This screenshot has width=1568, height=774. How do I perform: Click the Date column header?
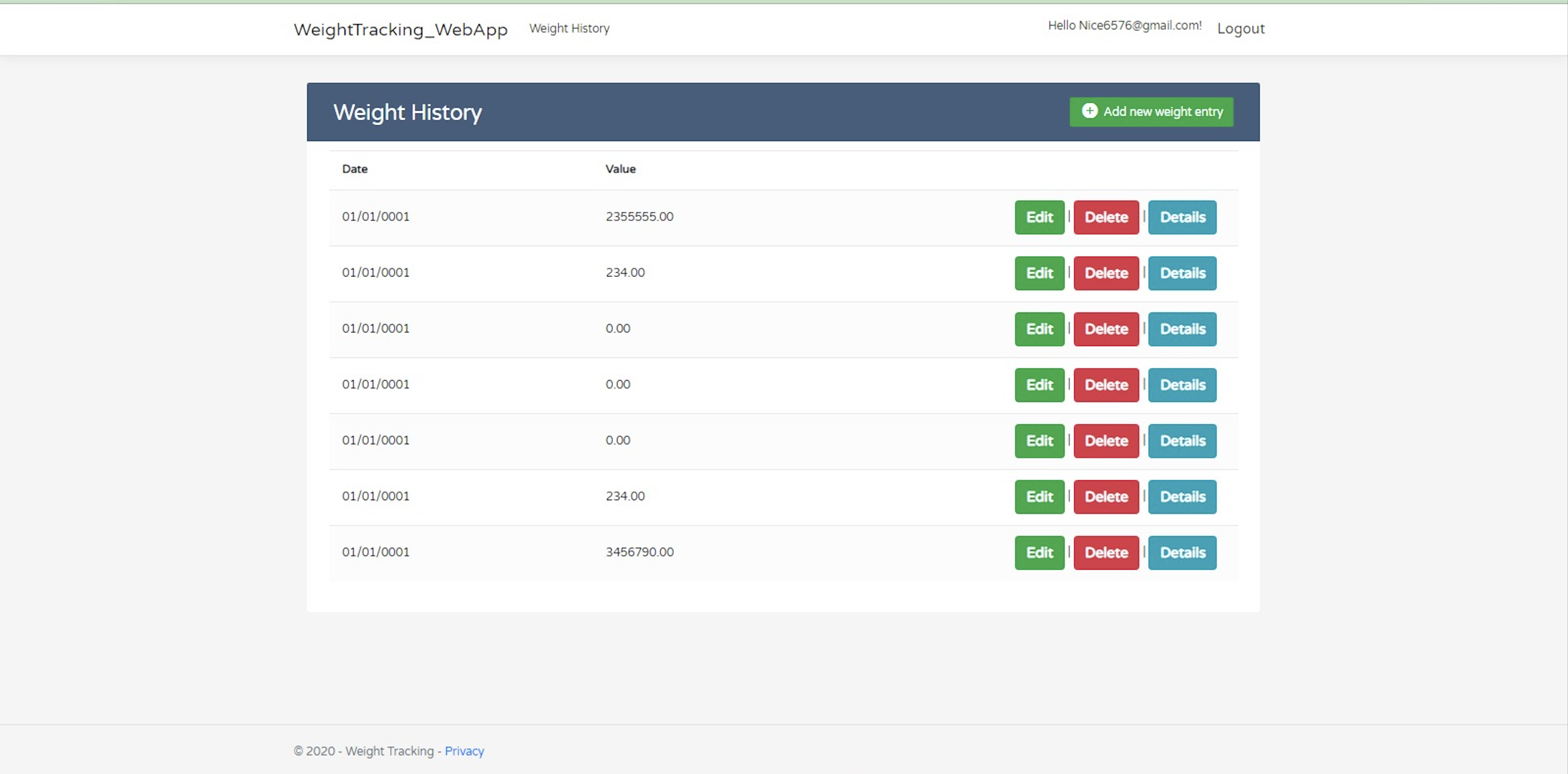click(354, 169)
